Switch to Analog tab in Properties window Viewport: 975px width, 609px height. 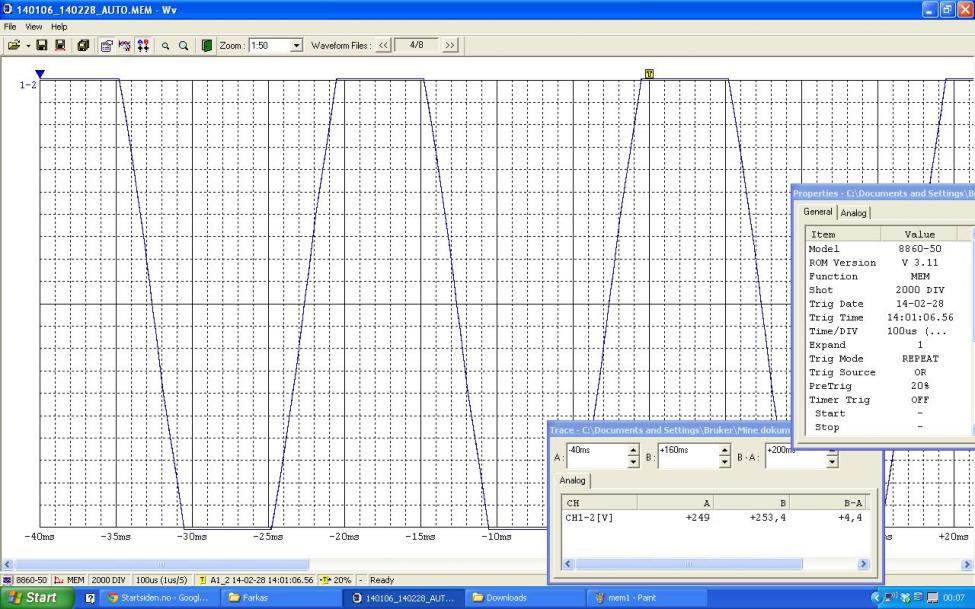click(x=854, y=213)
